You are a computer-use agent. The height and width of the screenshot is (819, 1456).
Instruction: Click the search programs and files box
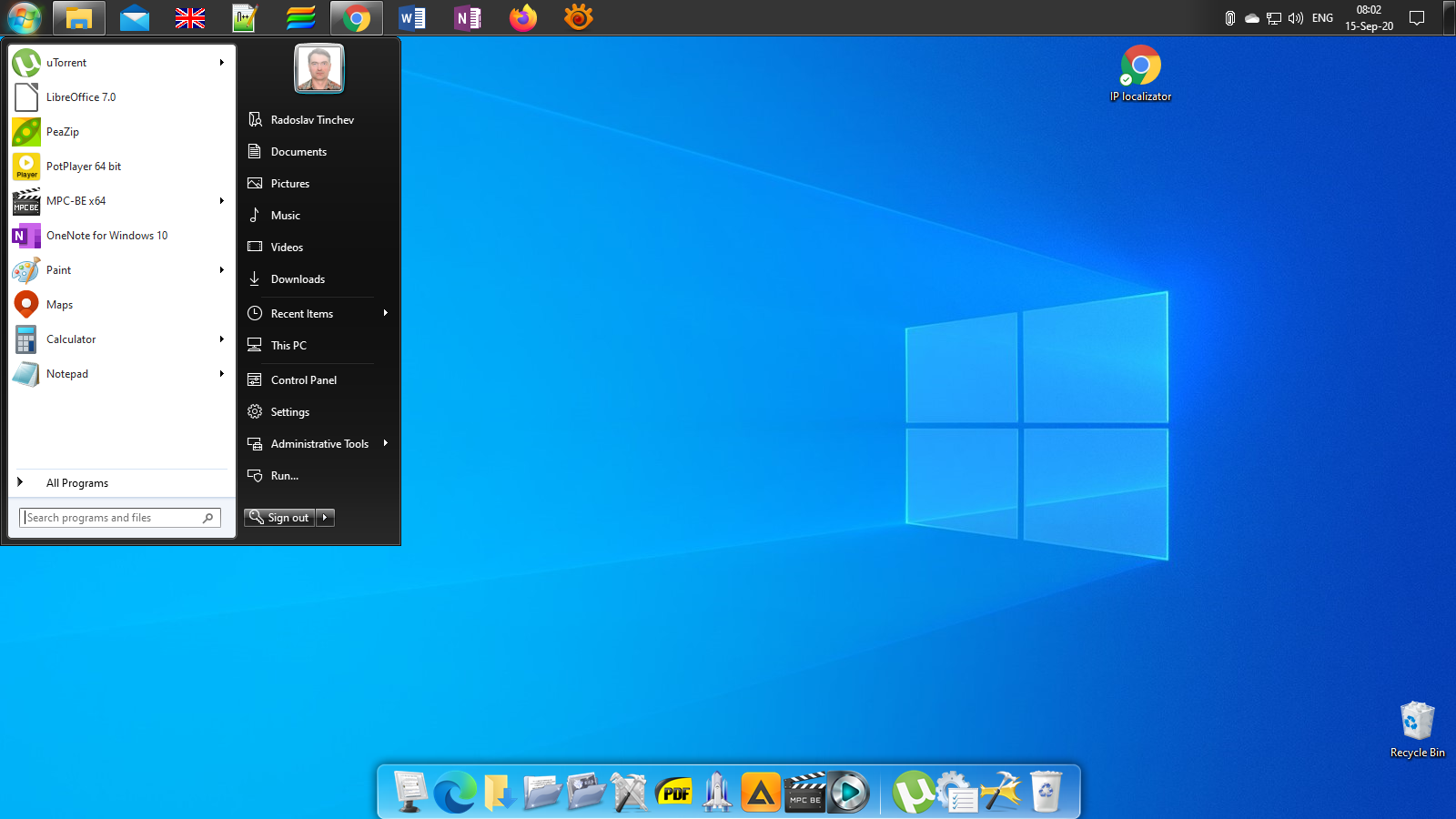[x=120, y=518]
